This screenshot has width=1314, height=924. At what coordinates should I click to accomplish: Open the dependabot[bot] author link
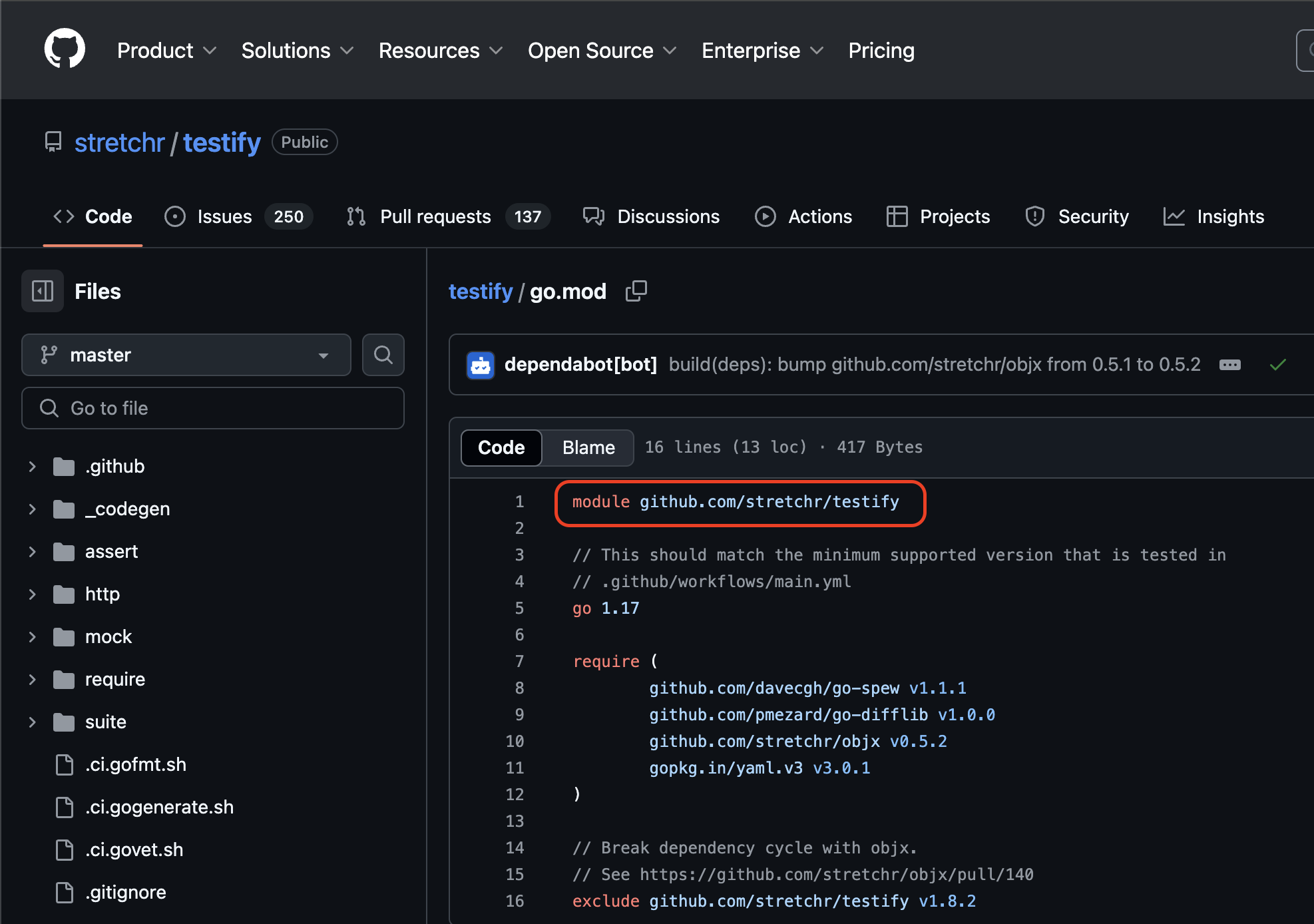pyautogui.click(x=580, y=365)
